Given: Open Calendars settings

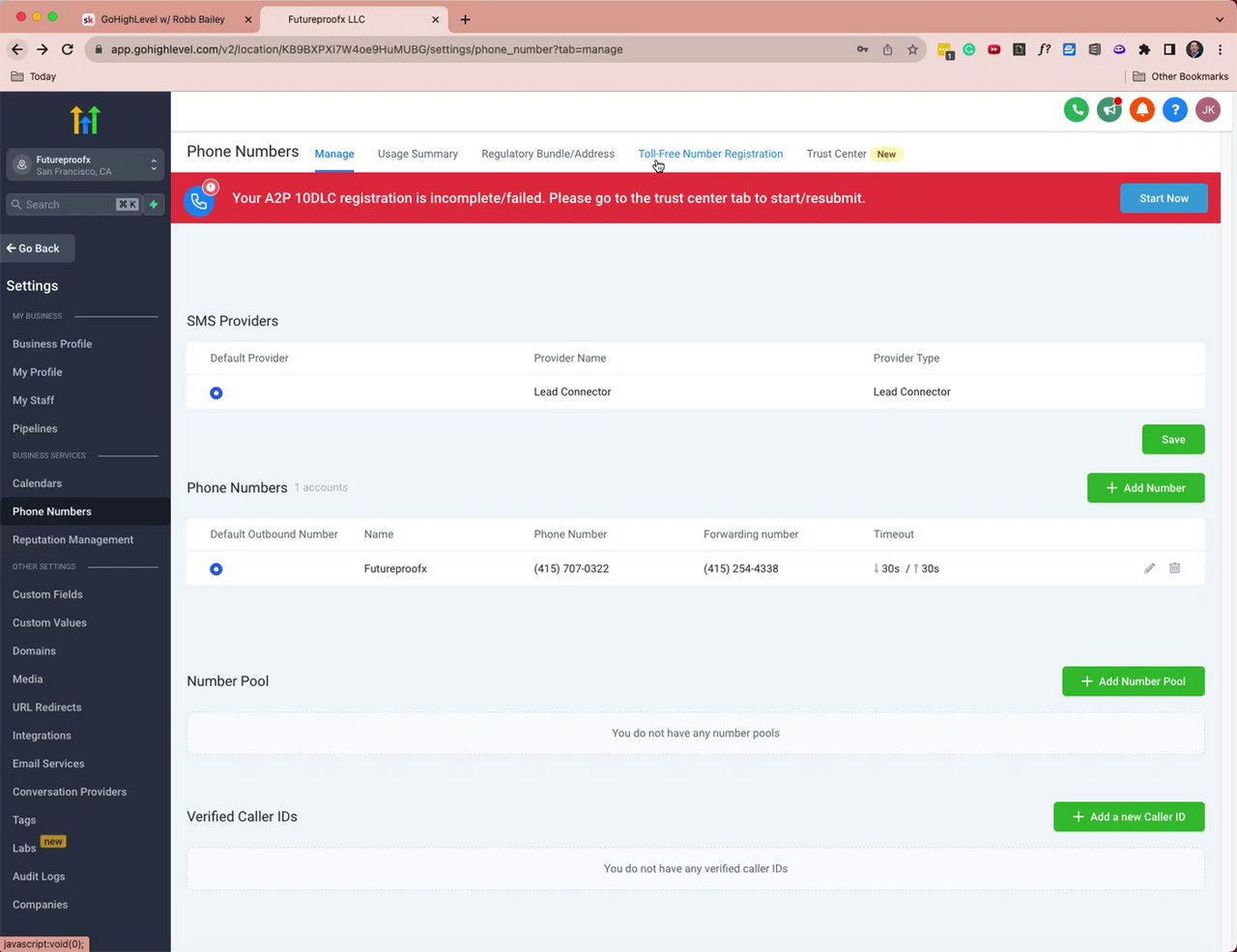Looking at the screenshot, I should point(37,483).
